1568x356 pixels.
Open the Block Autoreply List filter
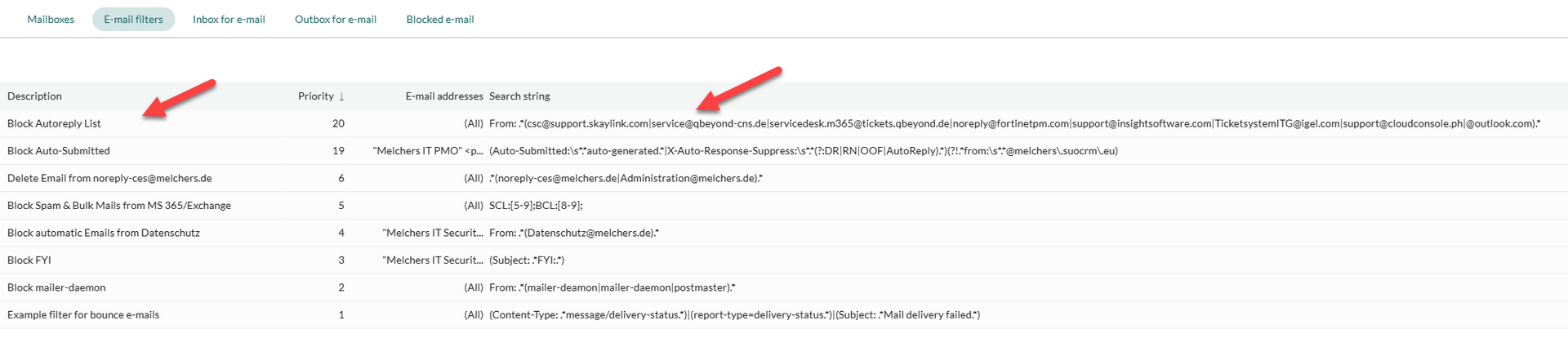pyautogui.click(x=54, y=124)
